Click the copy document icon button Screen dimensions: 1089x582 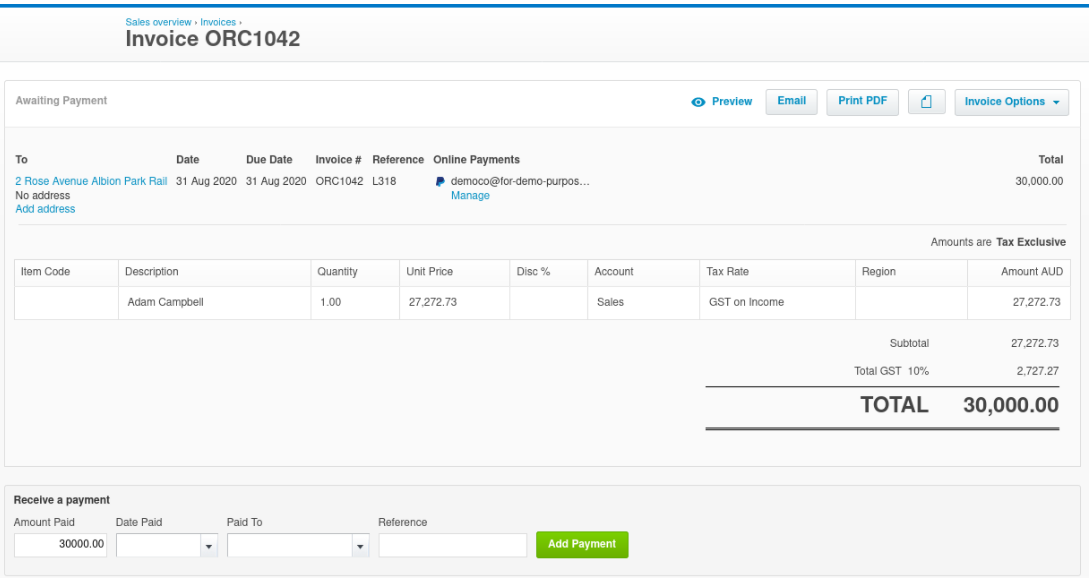[x=926, y=102]
